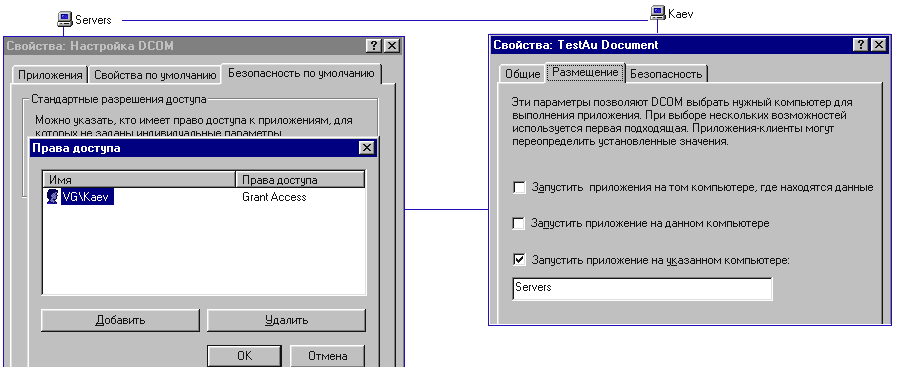Click help button in TestAu Document window
This screenshot has height=367, width=908.
click(x=861, y=45)
